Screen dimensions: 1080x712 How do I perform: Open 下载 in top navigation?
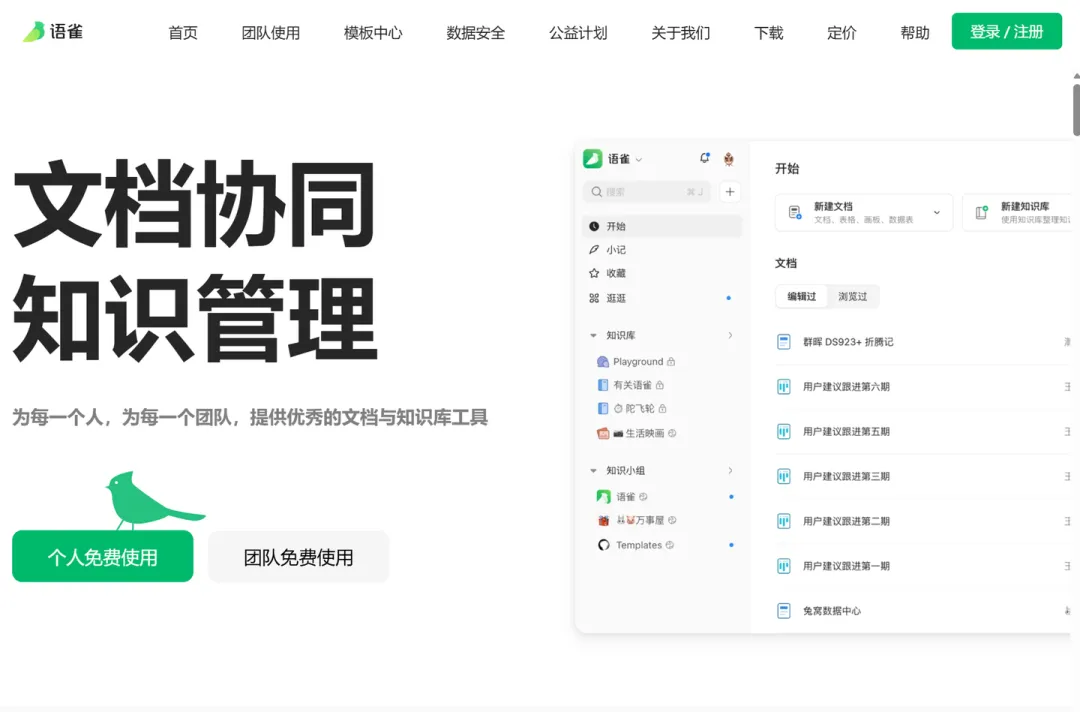pos(769,32)
